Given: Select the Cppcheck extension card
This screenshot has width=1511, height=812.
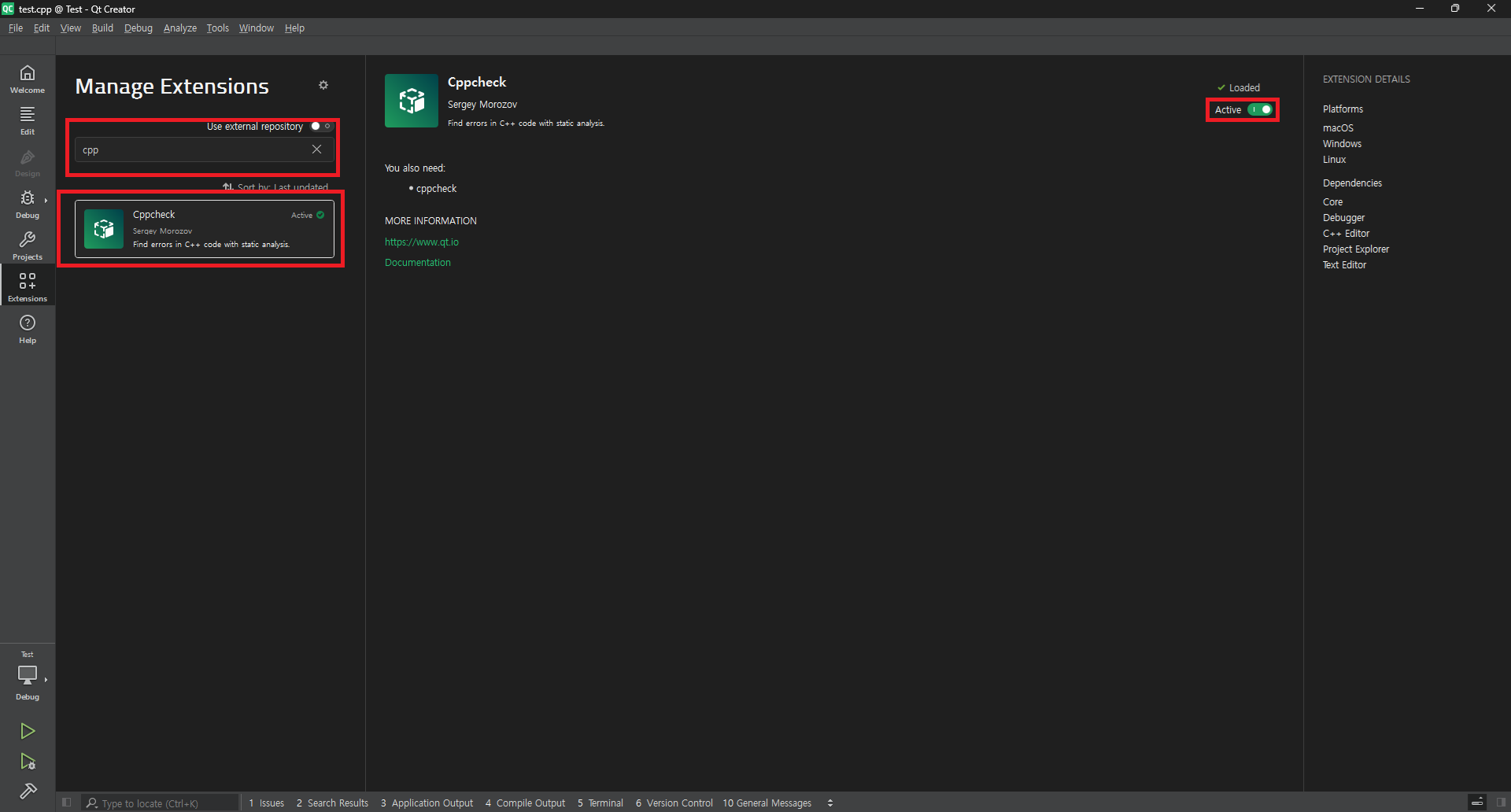Looking at the screenshot, I should tap(205, 229).
